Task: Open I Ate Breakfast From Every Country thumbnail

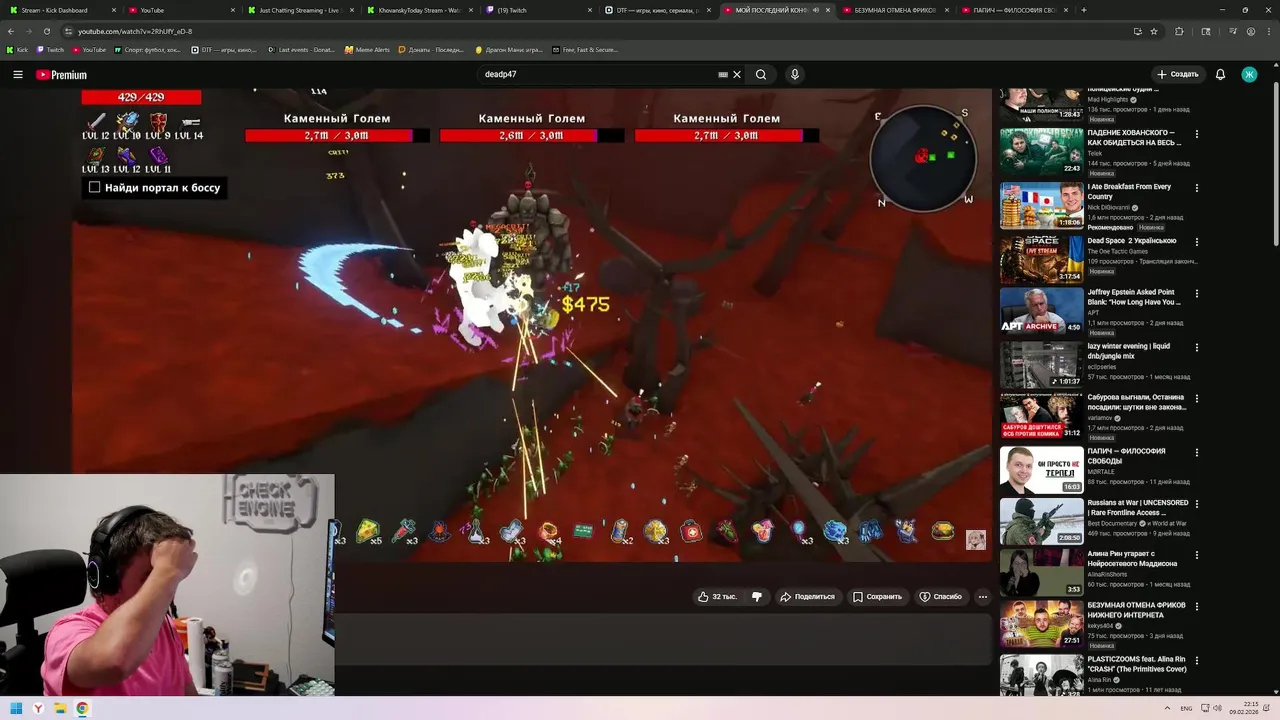Action: [1041, 206]
